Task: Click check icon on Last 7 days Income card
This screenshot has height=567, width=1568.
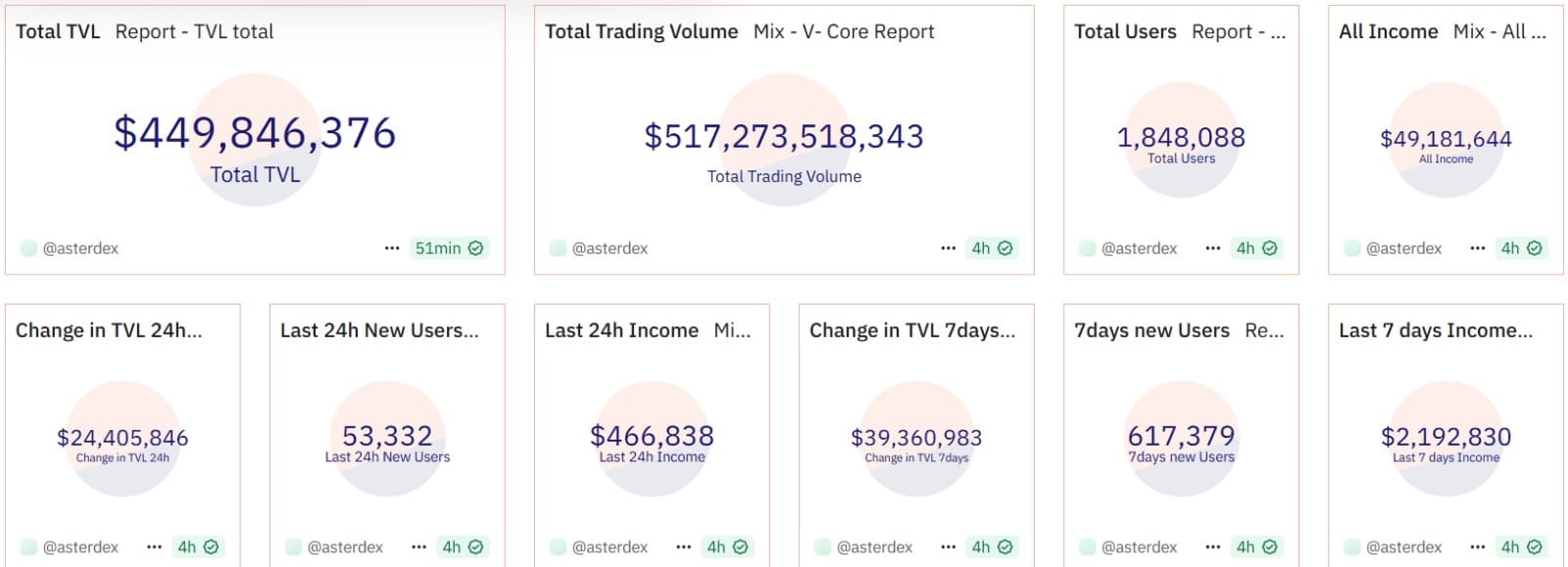Action: coord(1535,547)
